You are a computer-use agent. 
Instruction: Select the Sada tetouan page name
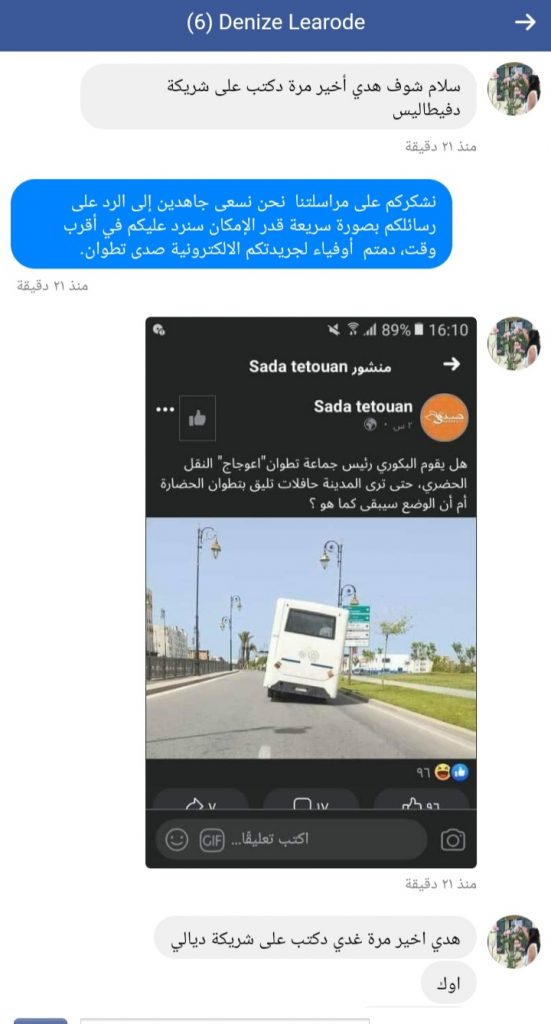point(363,406)
